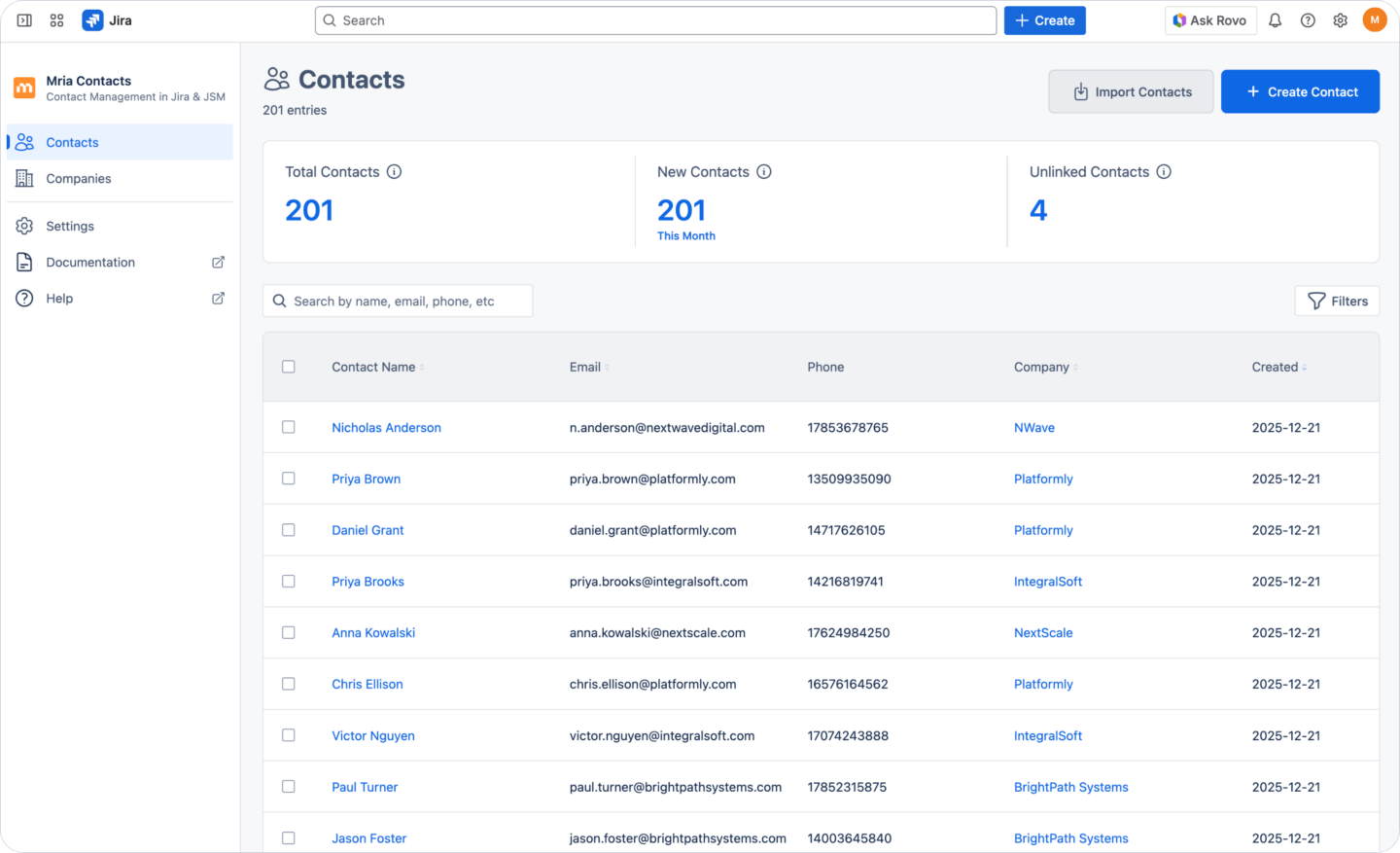Open the Companies section in sidebar
Image resolution: width=1400 pixels, height=853 pixels.
[78, 178]
